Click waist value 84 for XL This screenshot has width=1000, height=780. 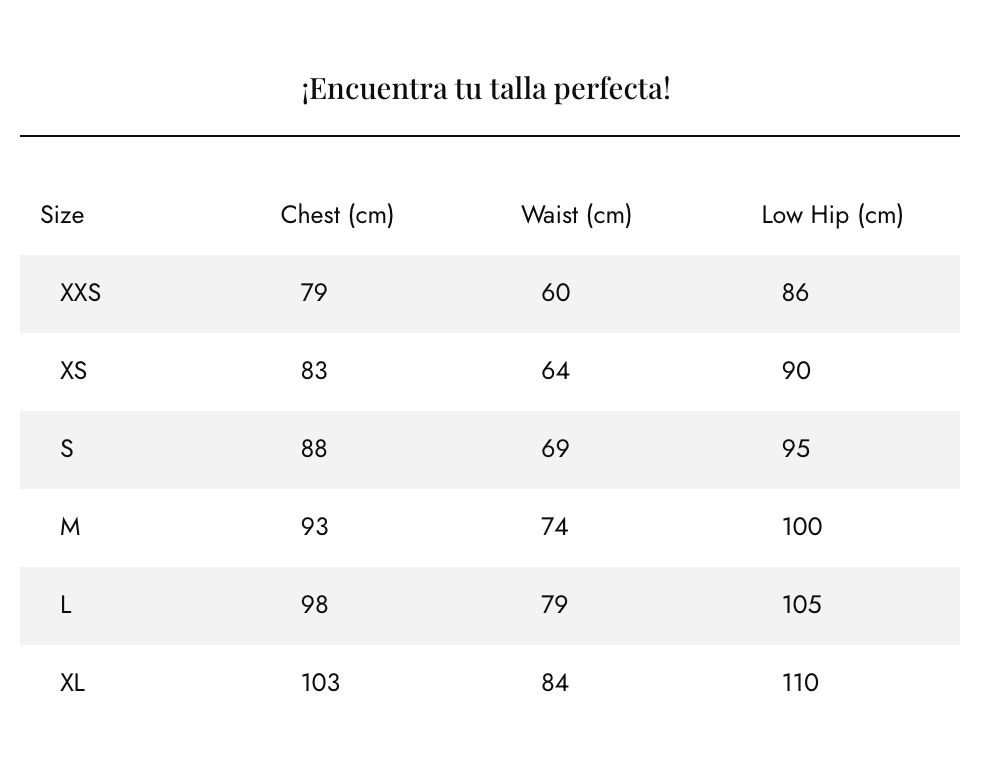555,683
